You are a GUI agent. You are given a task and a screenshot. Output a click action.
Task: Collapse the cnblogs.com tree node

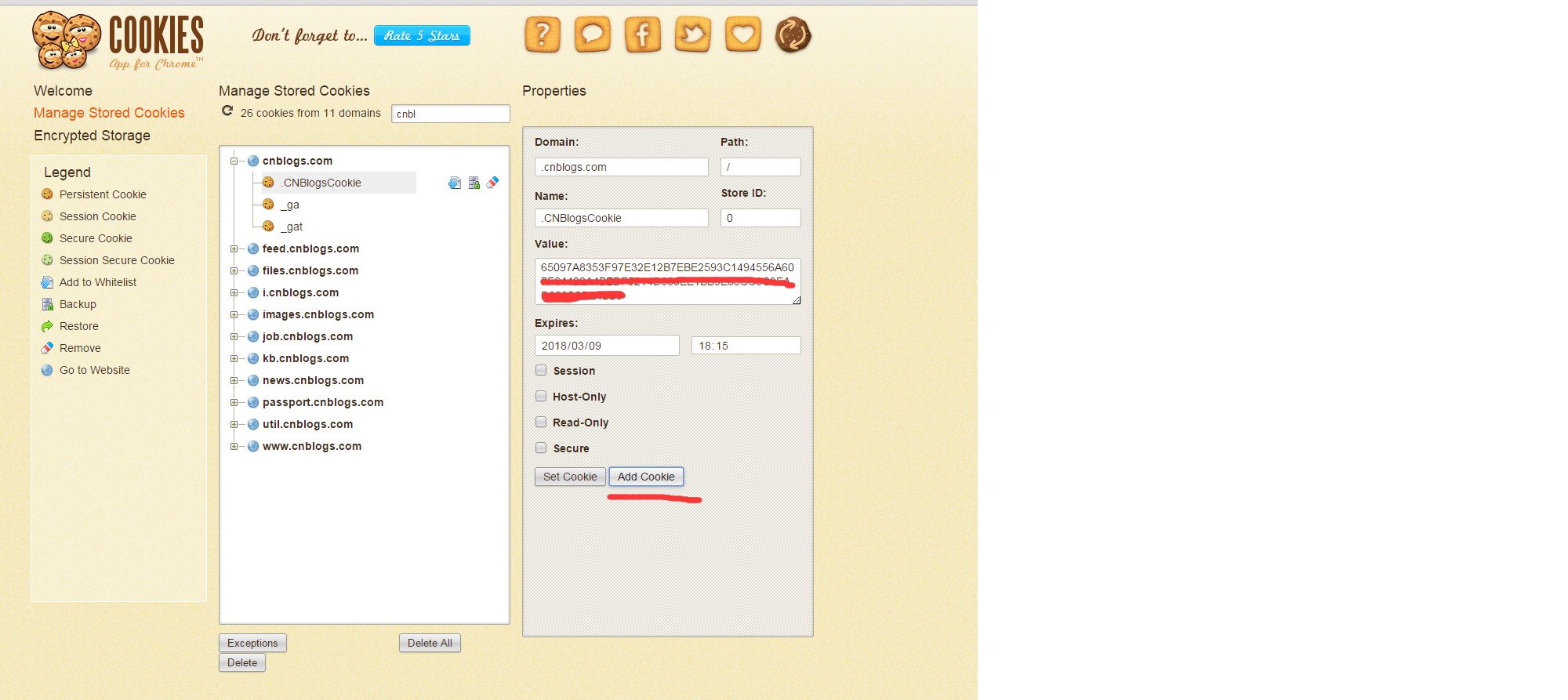click(234, 161)
